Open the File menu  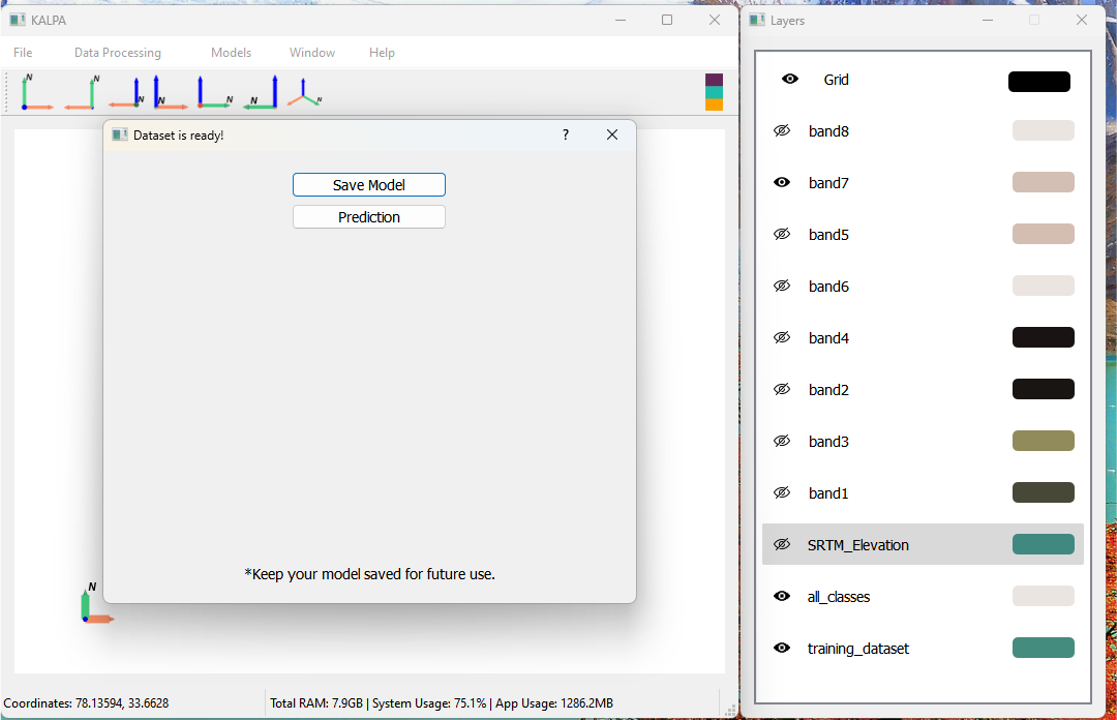coord(23,53)
